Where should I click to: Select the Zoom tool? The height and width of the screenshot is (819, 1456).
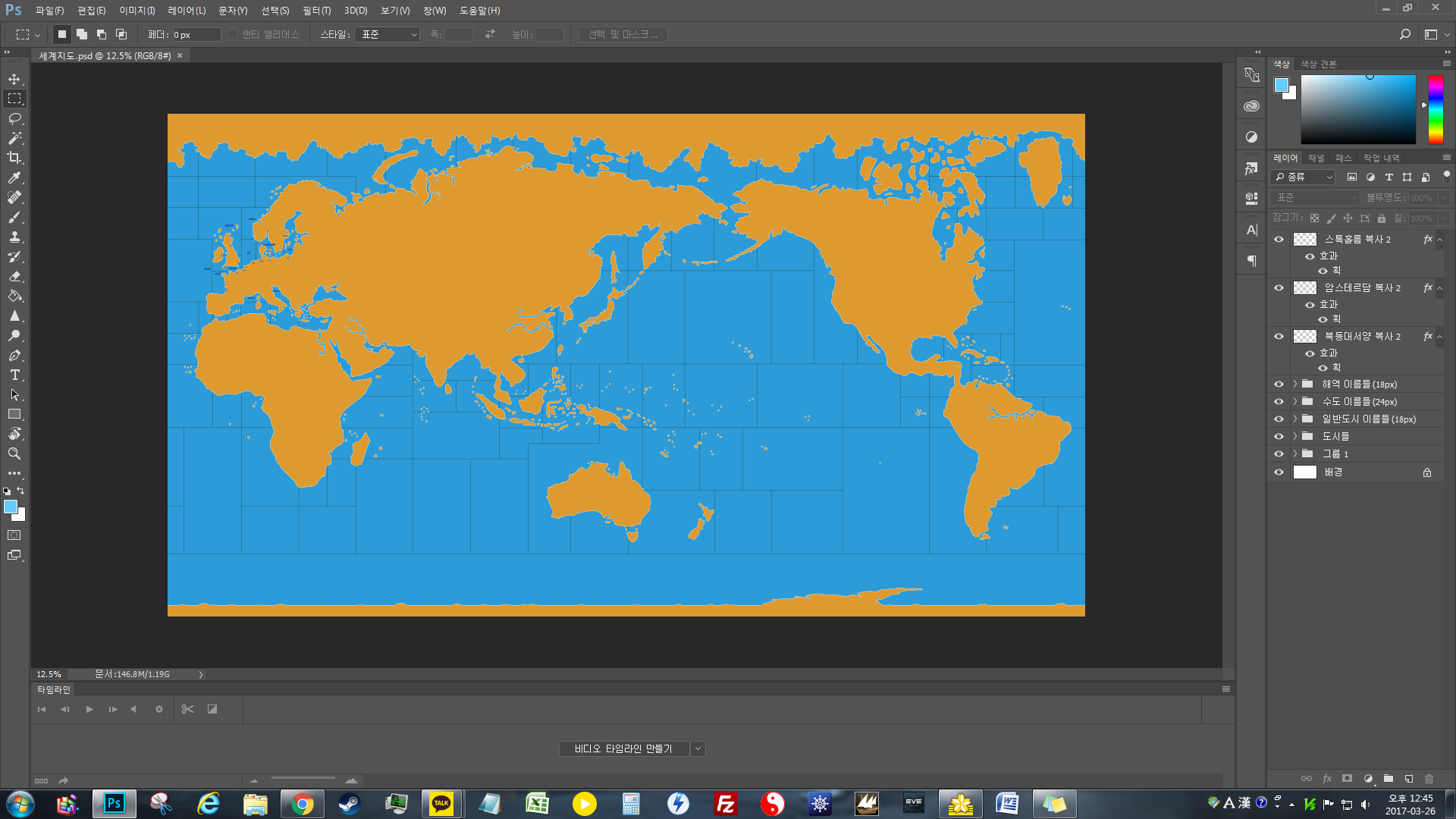click(14, 454)
